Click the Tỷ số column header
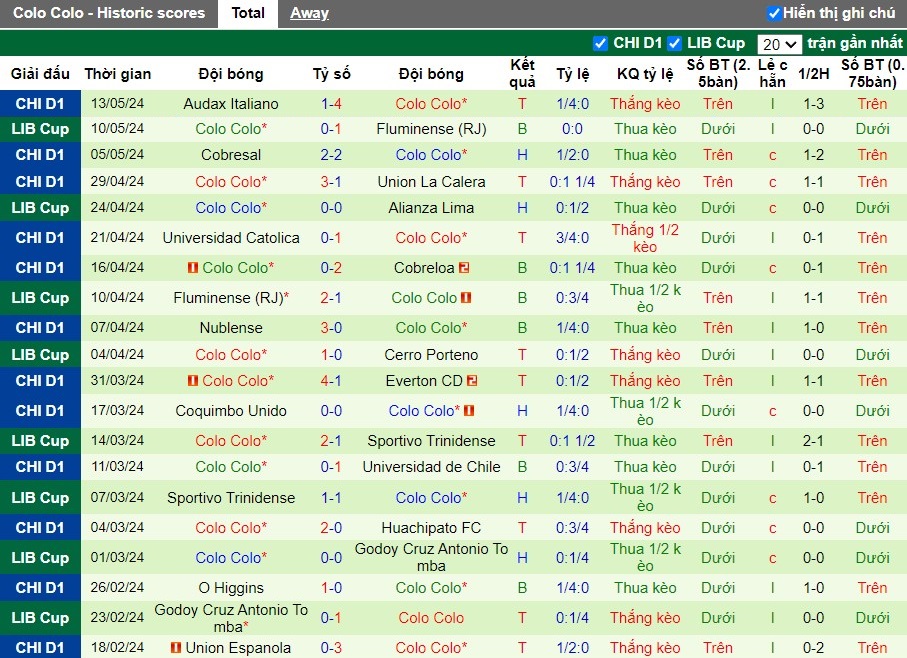The image size is (907, 658). [331, 74]
